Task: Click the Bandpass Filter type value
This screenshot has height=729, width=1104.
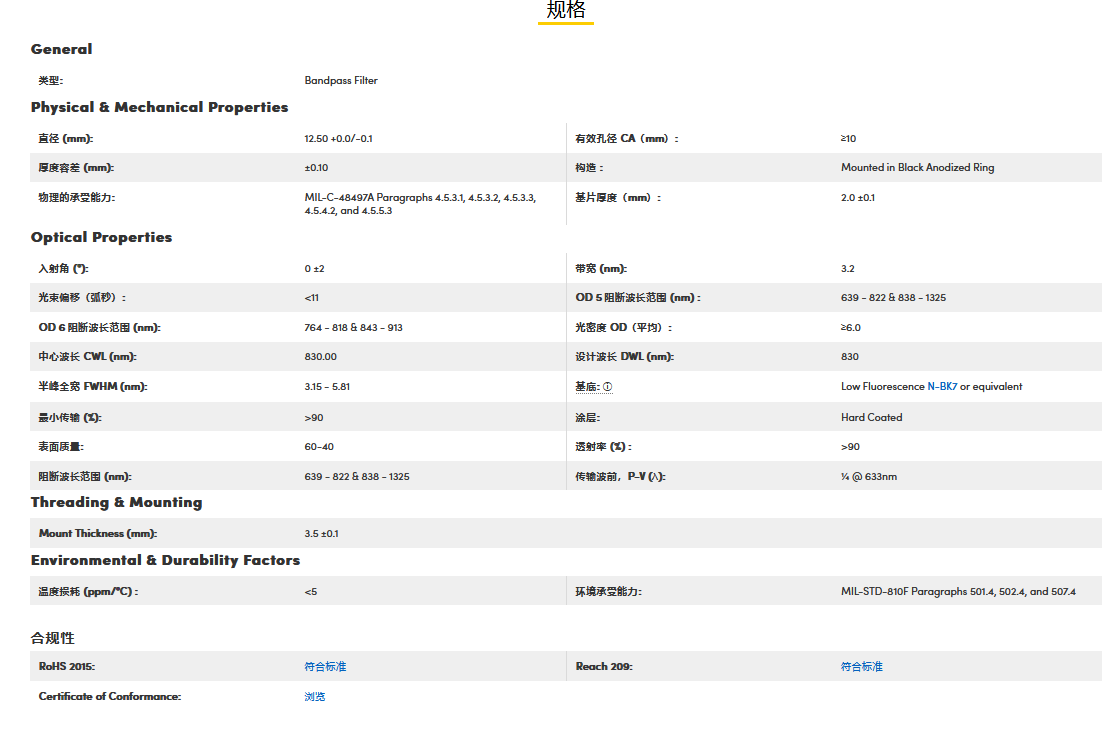Action: tap(341, 80)
